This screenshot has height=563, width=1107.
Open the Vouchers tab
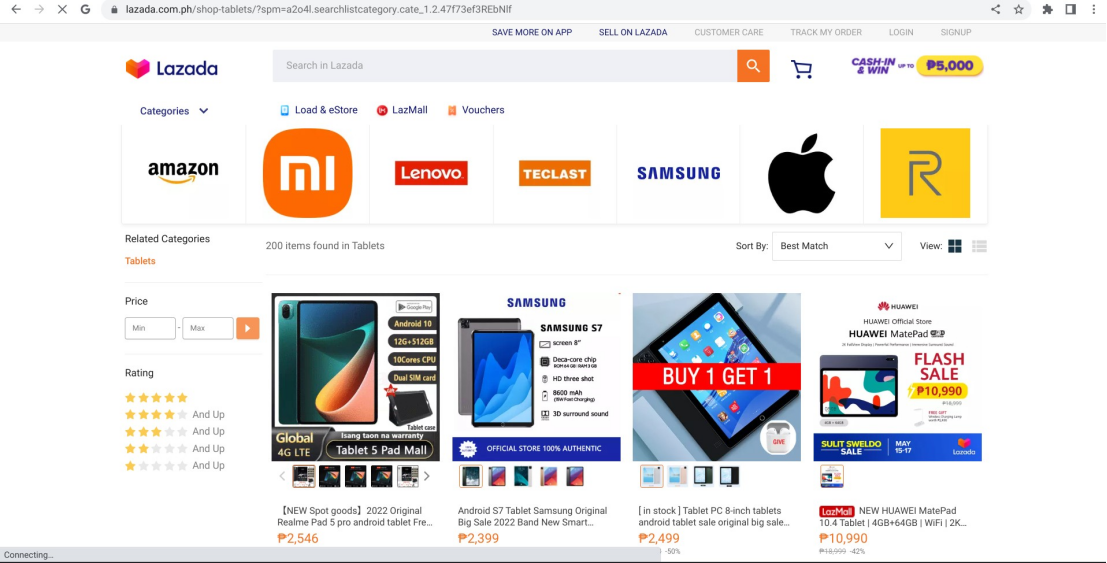point(476,110)
